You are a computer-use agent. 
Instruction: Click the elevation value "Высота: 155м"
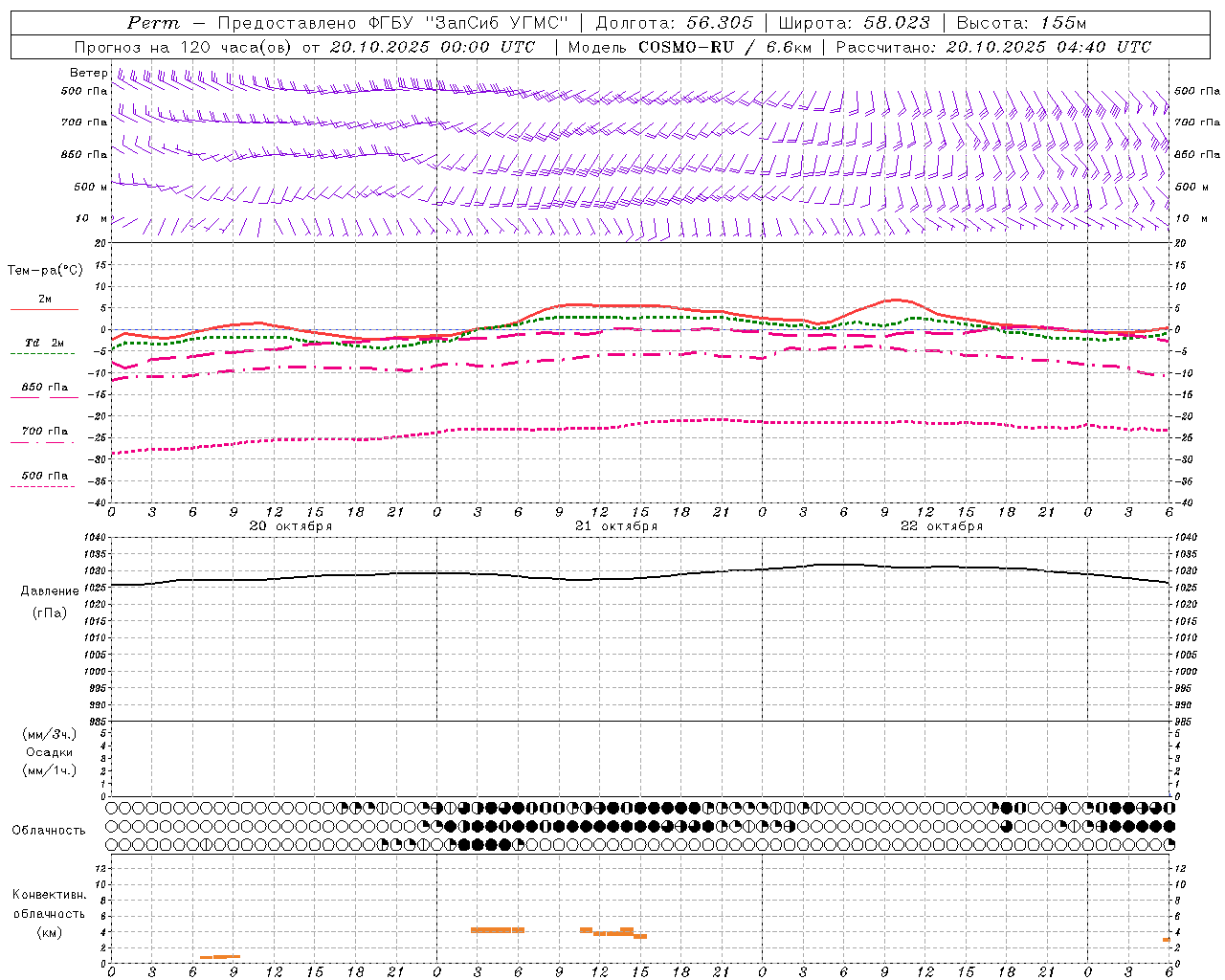point(1021,23)
